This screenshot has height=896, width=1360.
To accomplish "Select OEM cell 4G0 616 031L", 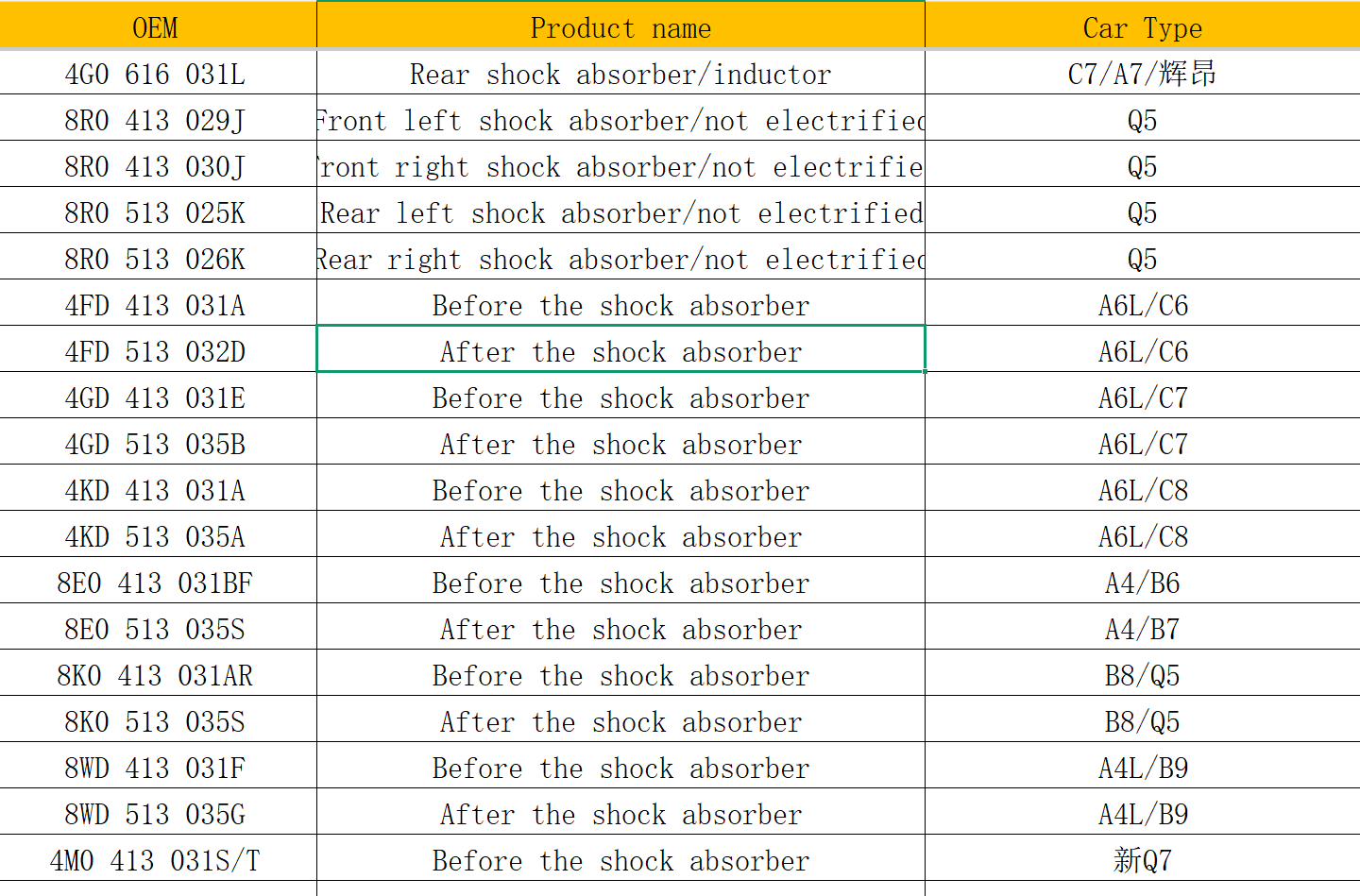I will [156, 74].
